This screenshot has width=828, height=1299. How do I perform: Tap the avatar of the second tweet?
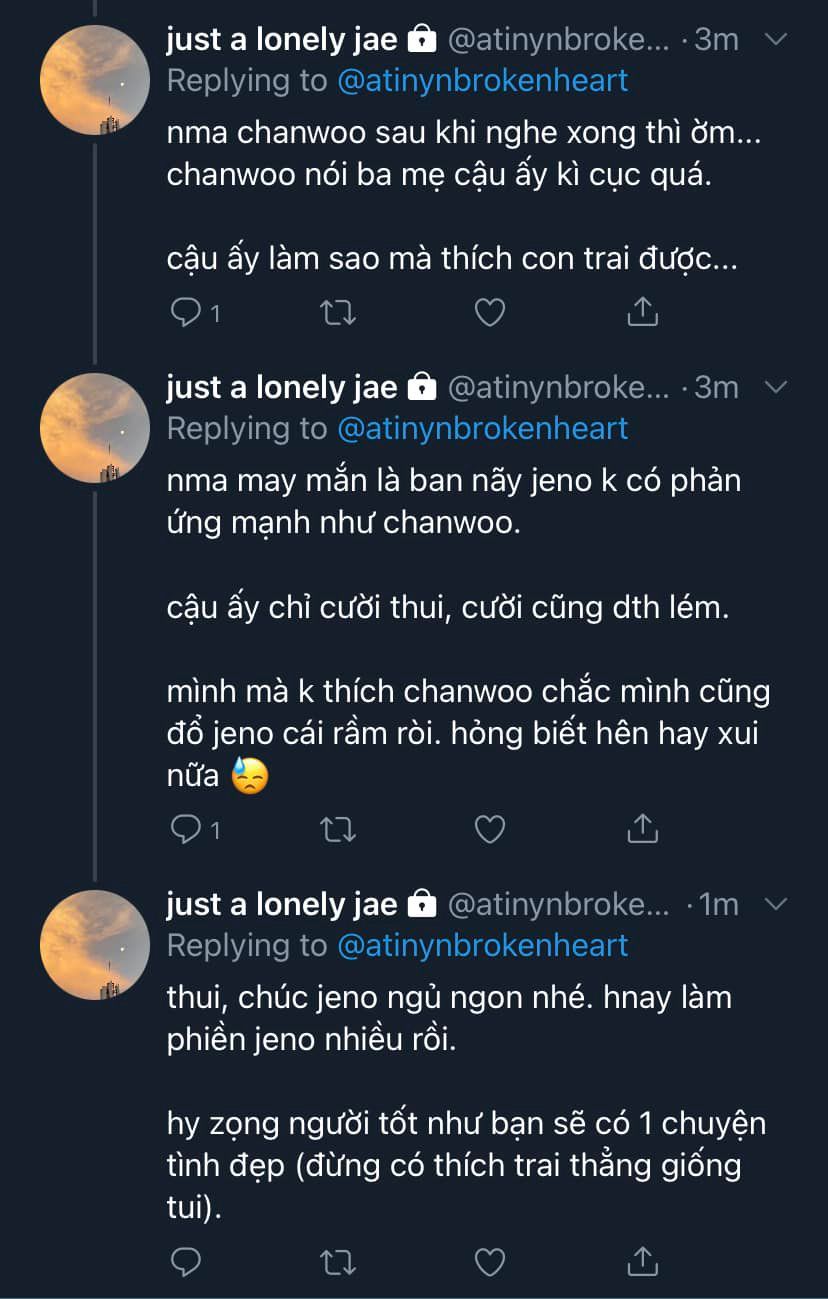click(95, 428)
